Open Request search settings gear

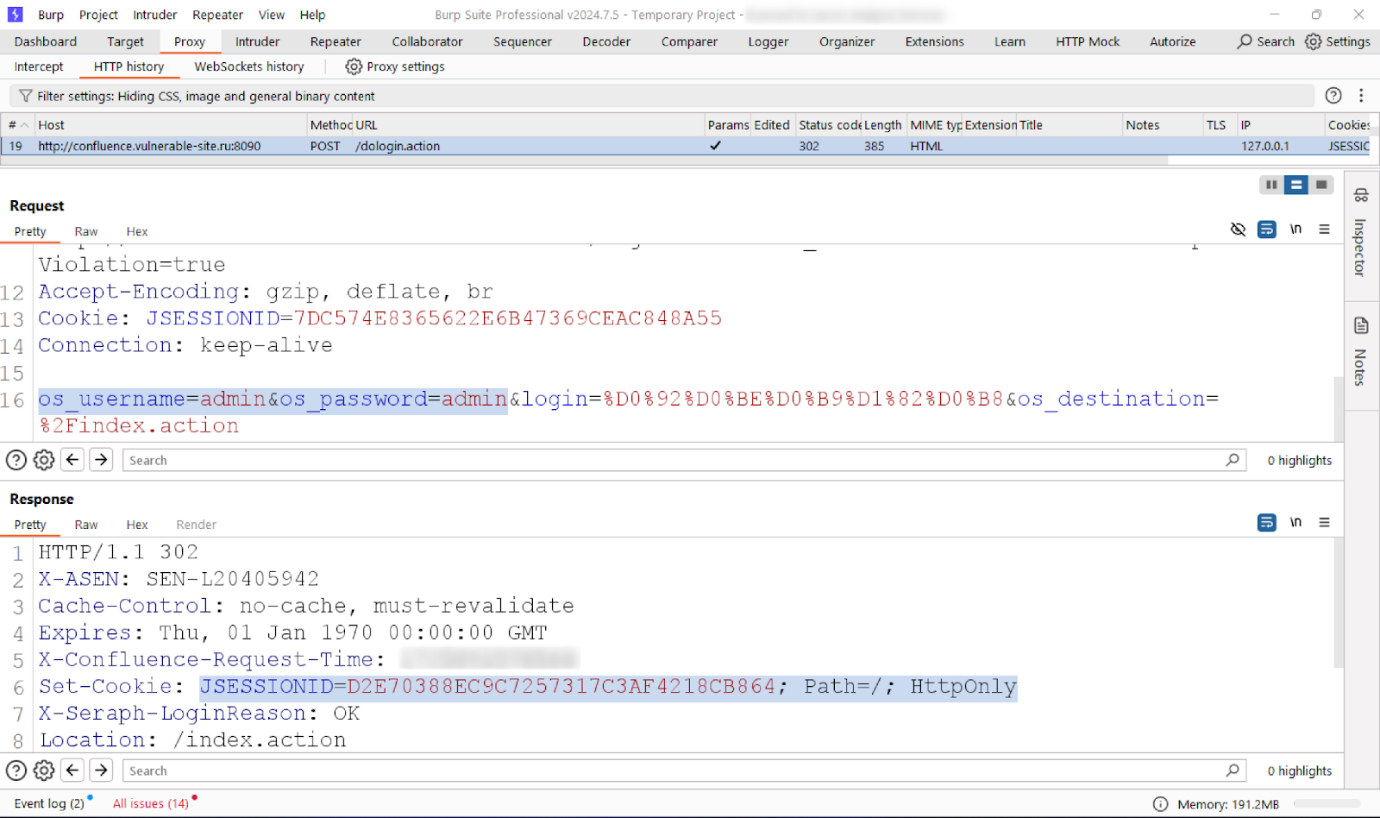(x=44, y=460)
